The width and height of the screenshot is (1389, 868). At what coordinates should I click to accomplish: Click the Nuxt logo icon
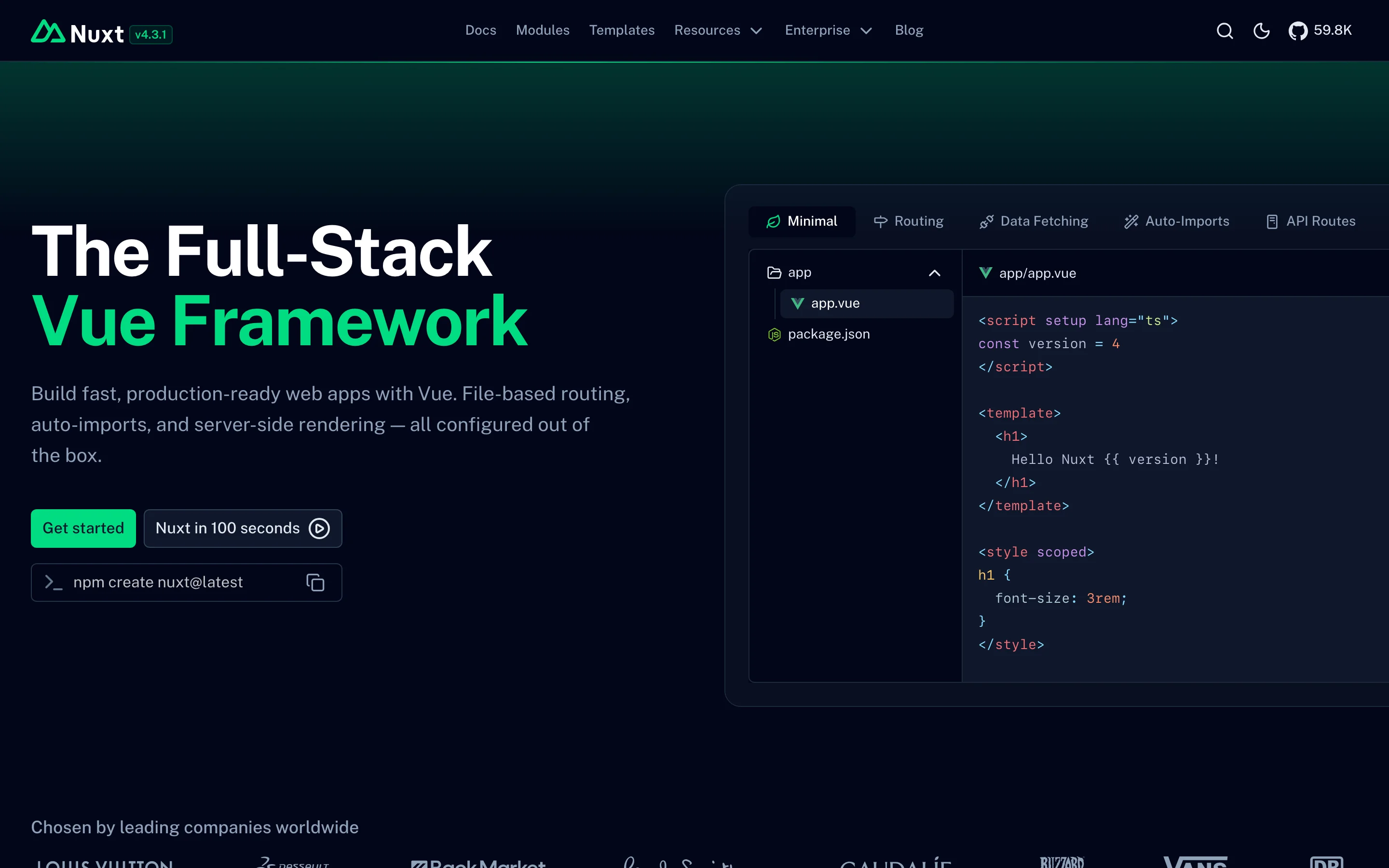(x=48, y=32)
